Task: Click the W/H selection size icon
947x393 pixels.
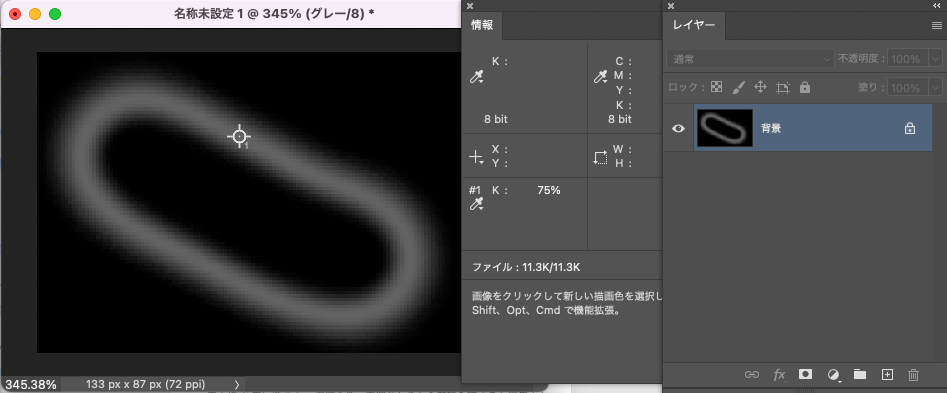Action: tap(600, 158)
